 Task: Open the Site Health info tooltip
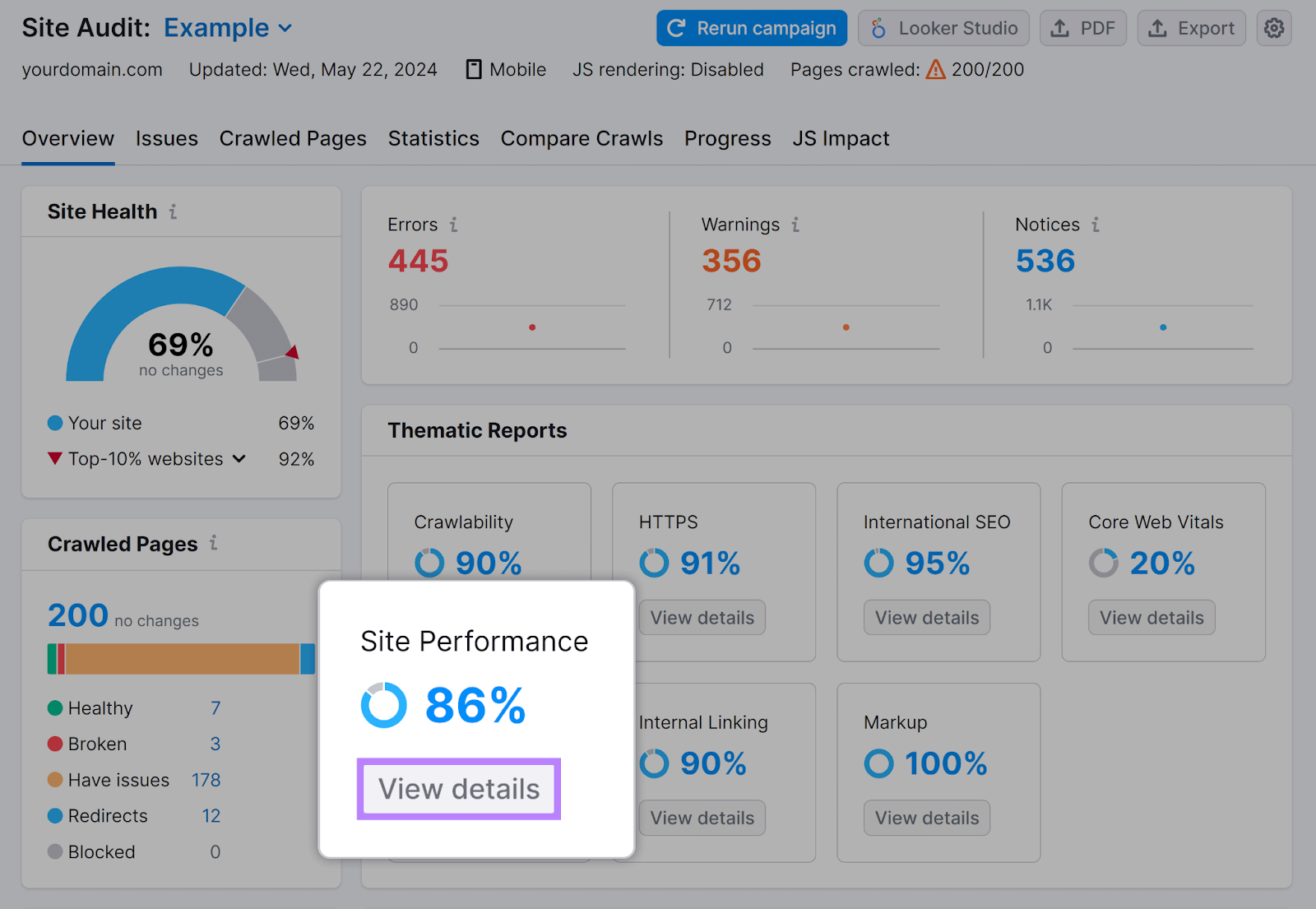[172, 211]
